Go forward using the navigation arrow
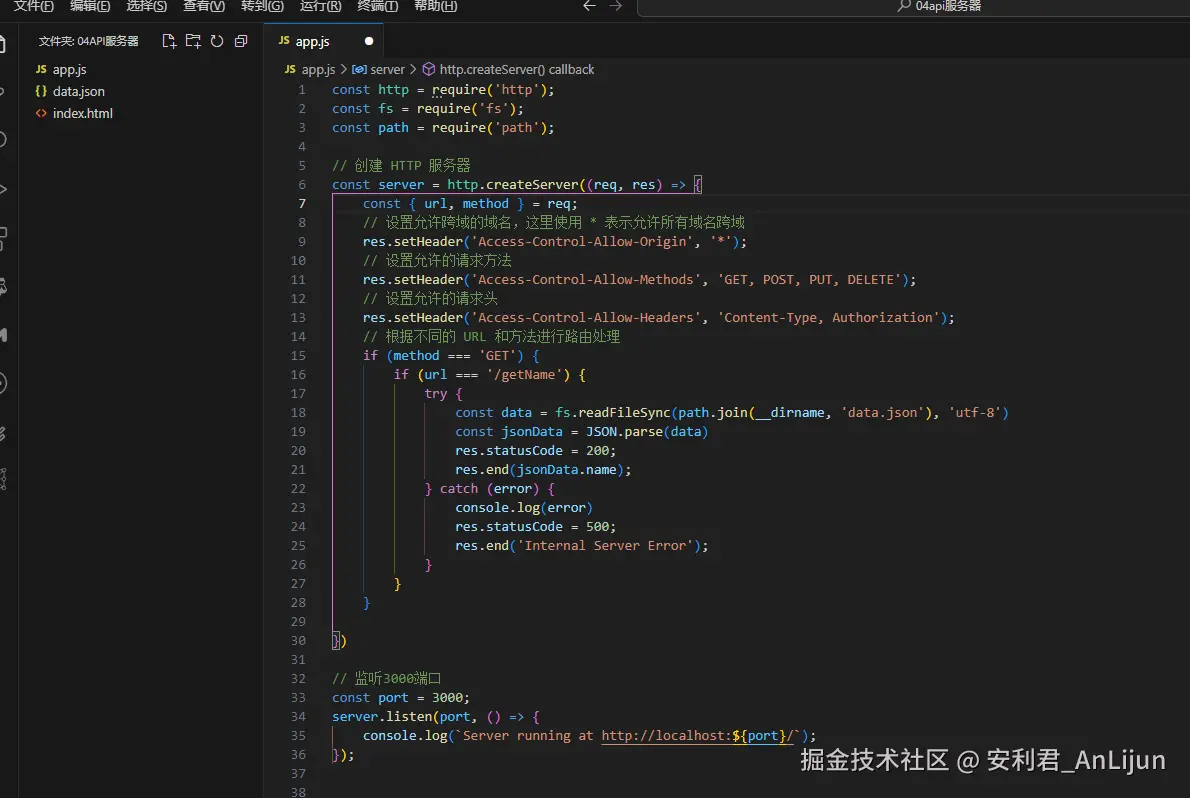The width and height of the screenshot is (1190, 798). (x=616, y=6)
